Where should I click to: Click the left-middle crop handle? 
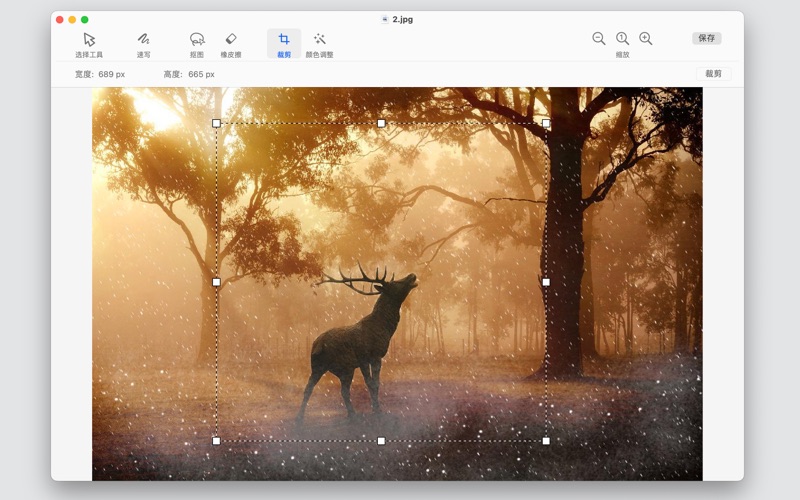tap(216, 282)
